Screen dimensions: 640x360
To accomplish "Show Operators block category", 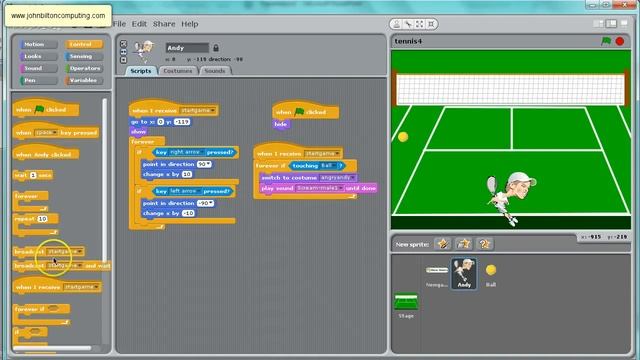I will tap(83, 68).
